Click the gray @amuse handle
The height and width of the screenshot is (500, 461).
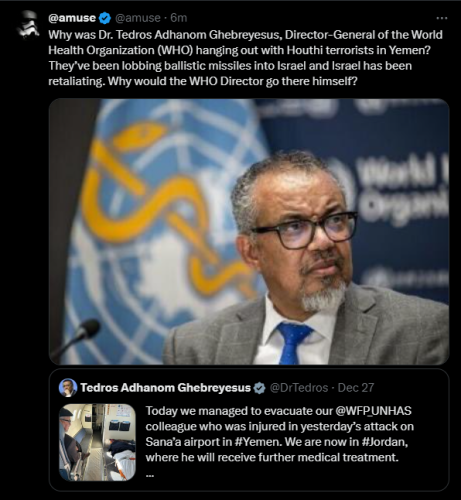(137, 18)
